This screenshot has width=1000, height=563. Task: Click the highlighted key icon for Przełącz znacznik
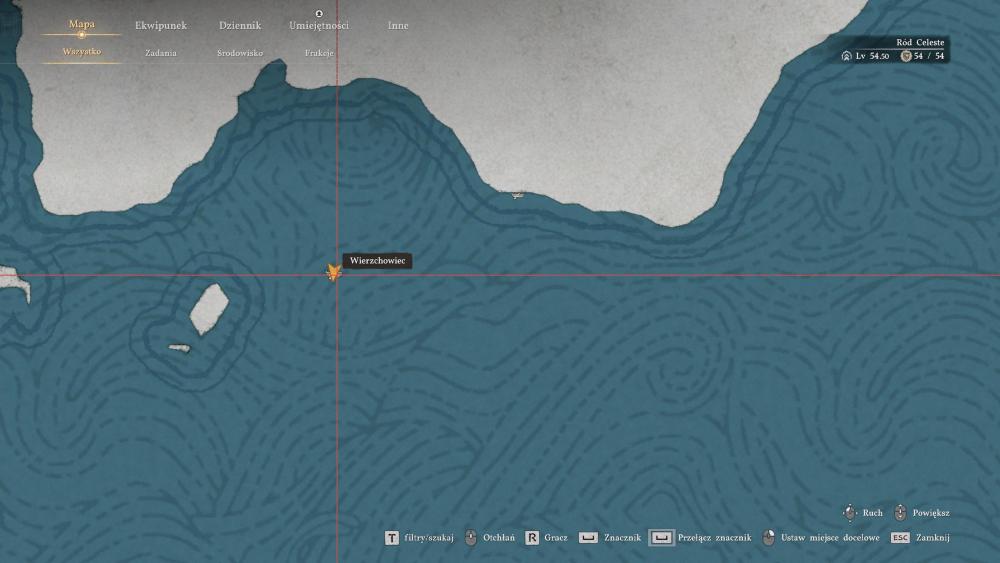pos(661,537)
